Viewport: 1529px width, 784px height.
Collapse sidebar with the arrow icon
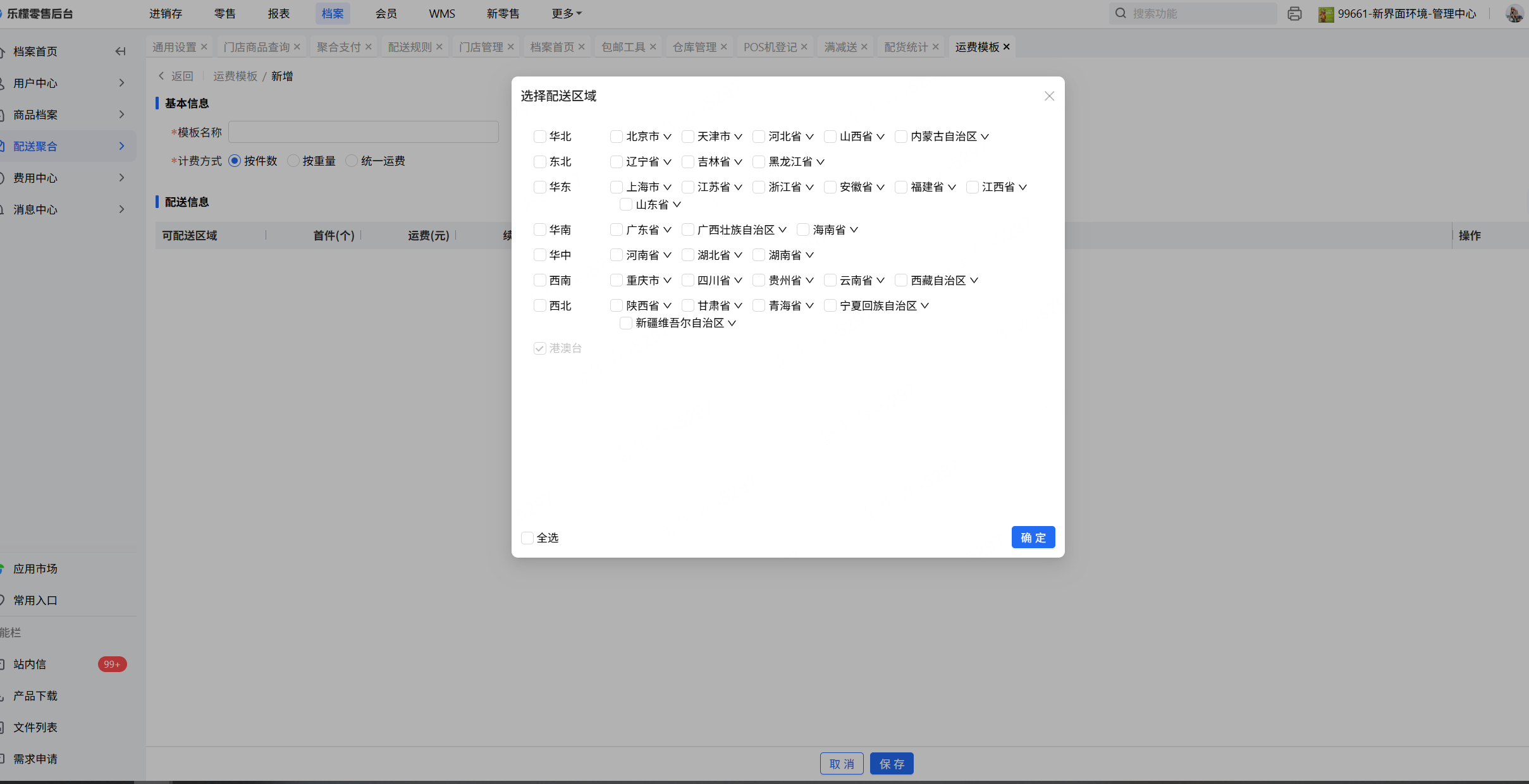120,51
